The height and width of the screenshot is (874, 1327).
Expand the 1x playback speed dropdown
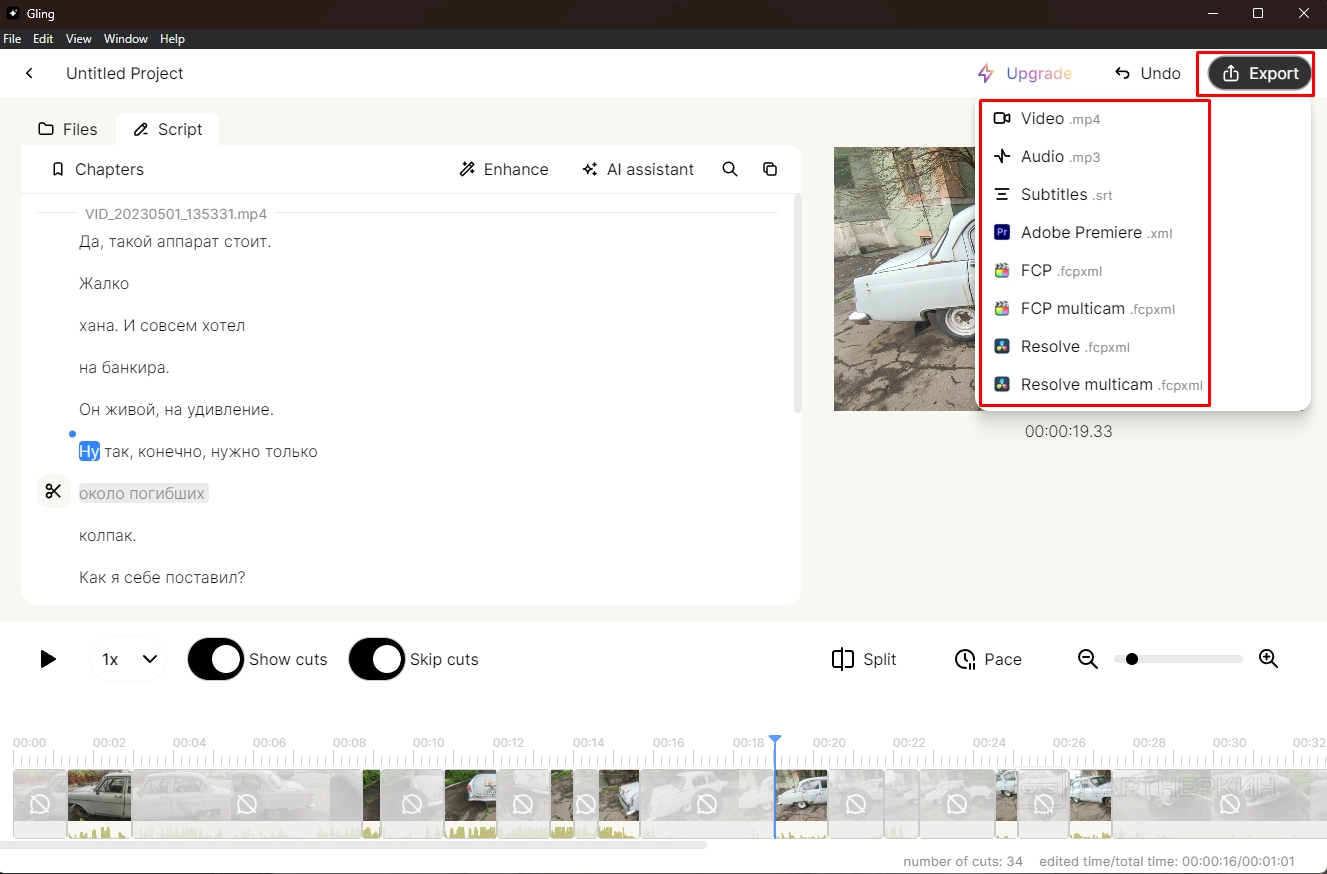pos(128,659)
